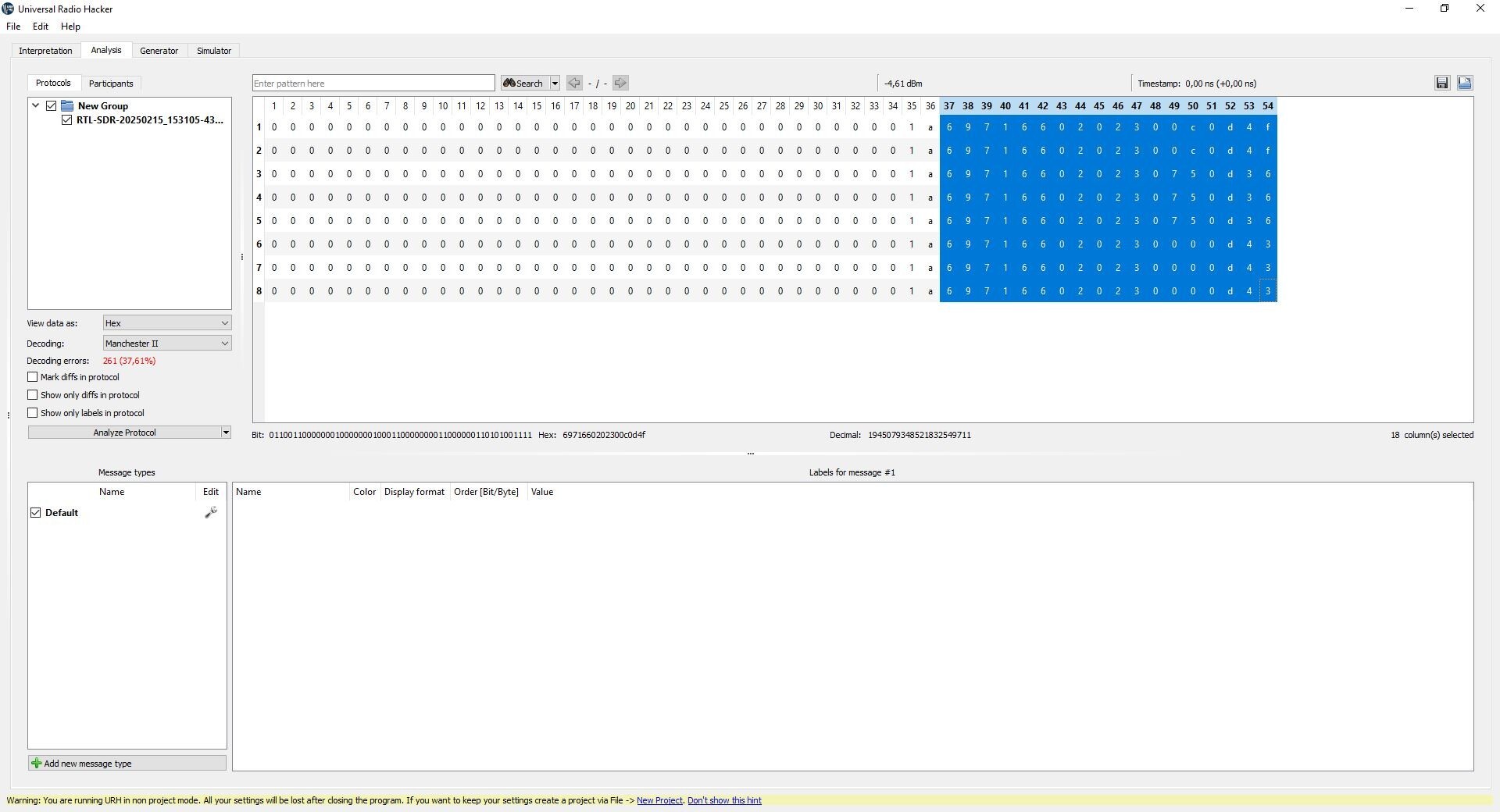Screen dimensions: 1500x812
Task: Click column header 36
Action: click(x=930, y=106)
